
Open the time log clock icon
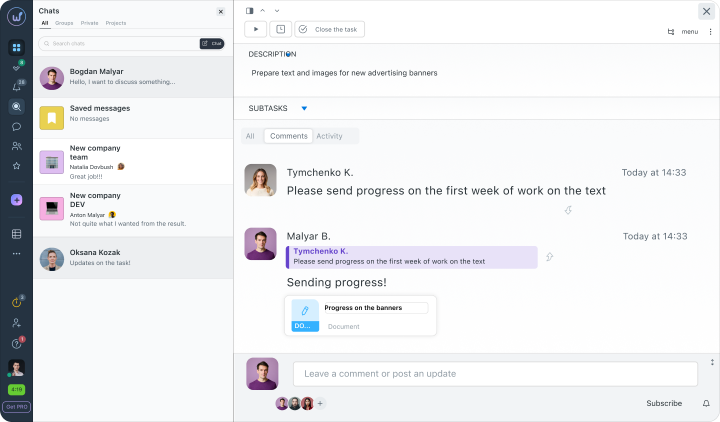coord(281,29)
